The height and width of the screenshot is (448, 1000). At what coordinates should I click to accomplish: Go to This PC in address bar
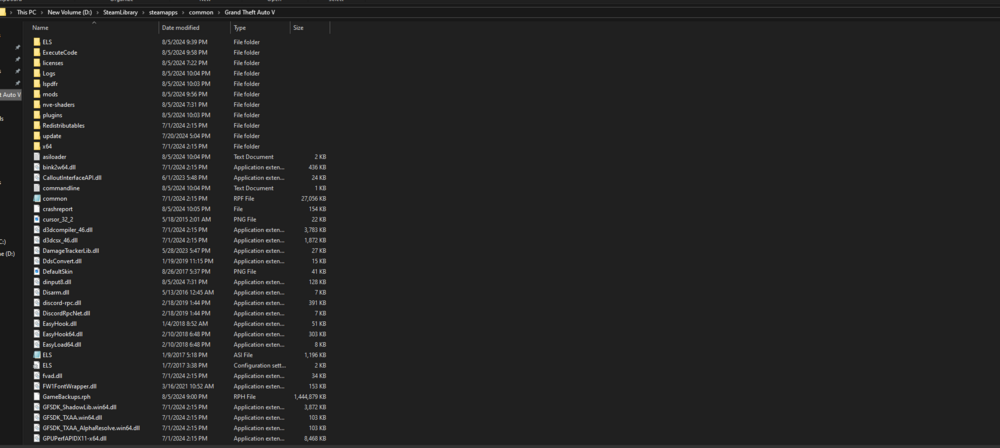click(x=27, y=12)
